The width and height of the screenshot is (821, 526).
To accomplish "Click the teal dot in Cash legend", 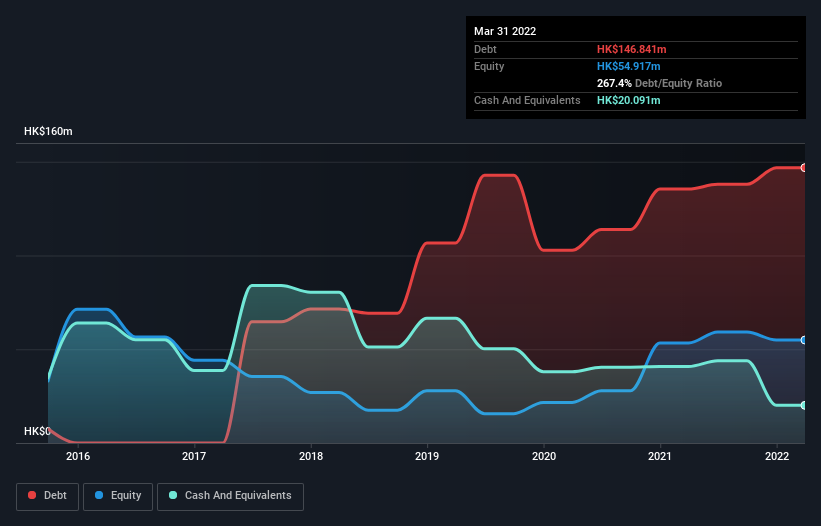I will pyautogui.click(x=173, y=495).
